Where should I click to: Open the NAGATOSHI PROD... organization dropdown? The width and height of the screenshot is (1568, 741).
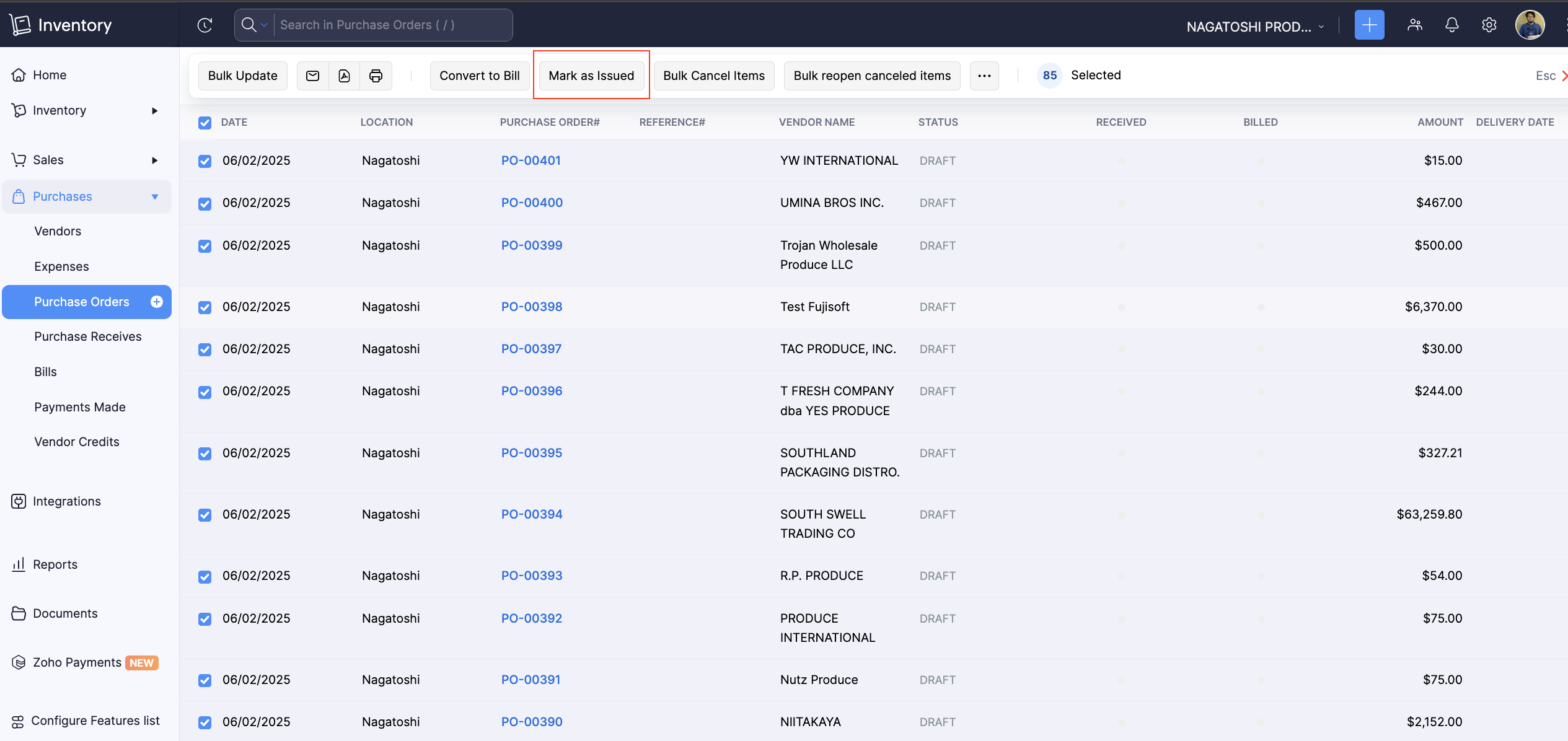(1255, 27)
